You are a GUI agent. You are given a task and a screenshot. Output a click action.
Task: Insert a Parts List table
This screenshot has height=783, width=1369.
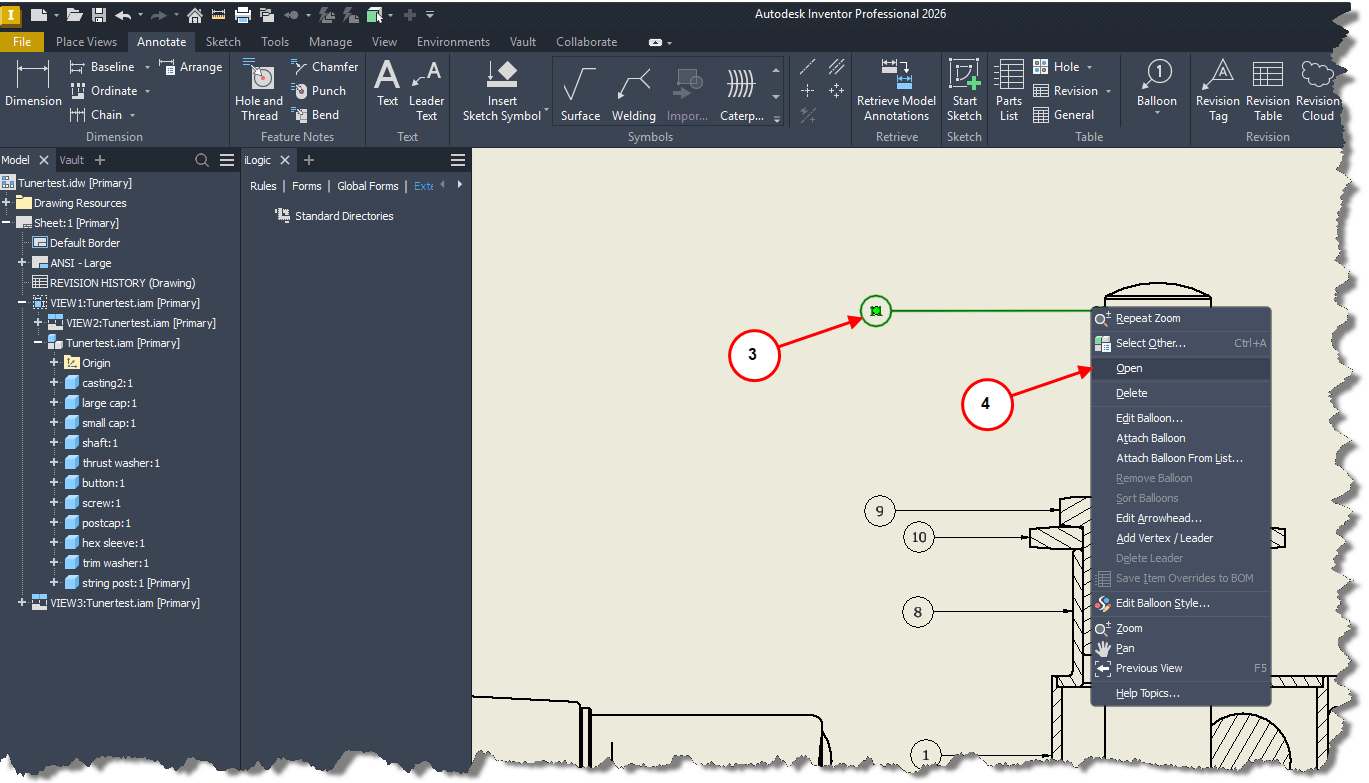[1009, 92]
